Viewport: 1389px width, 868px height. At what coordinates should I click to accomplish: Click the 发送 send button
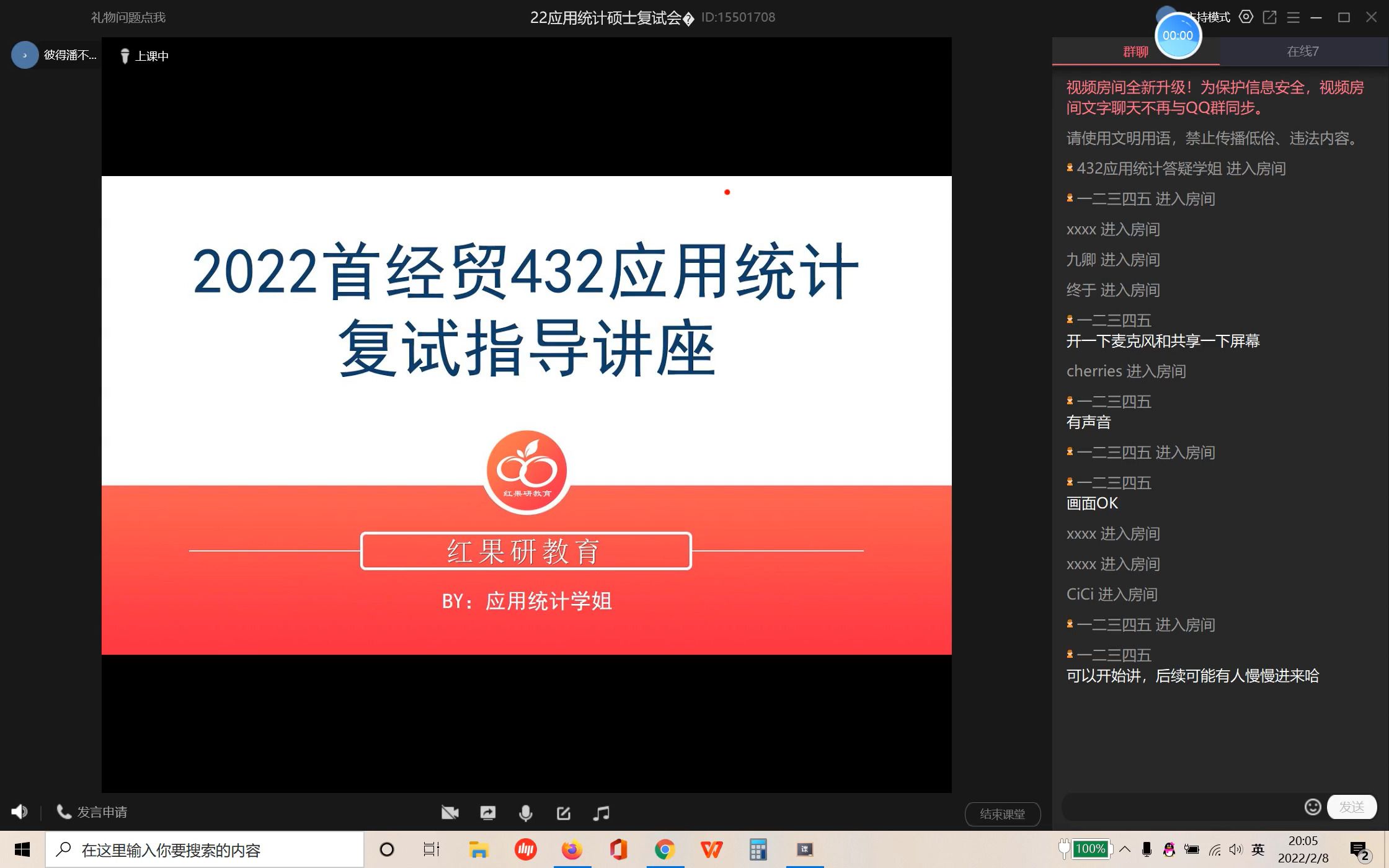tap(1352, 807)
